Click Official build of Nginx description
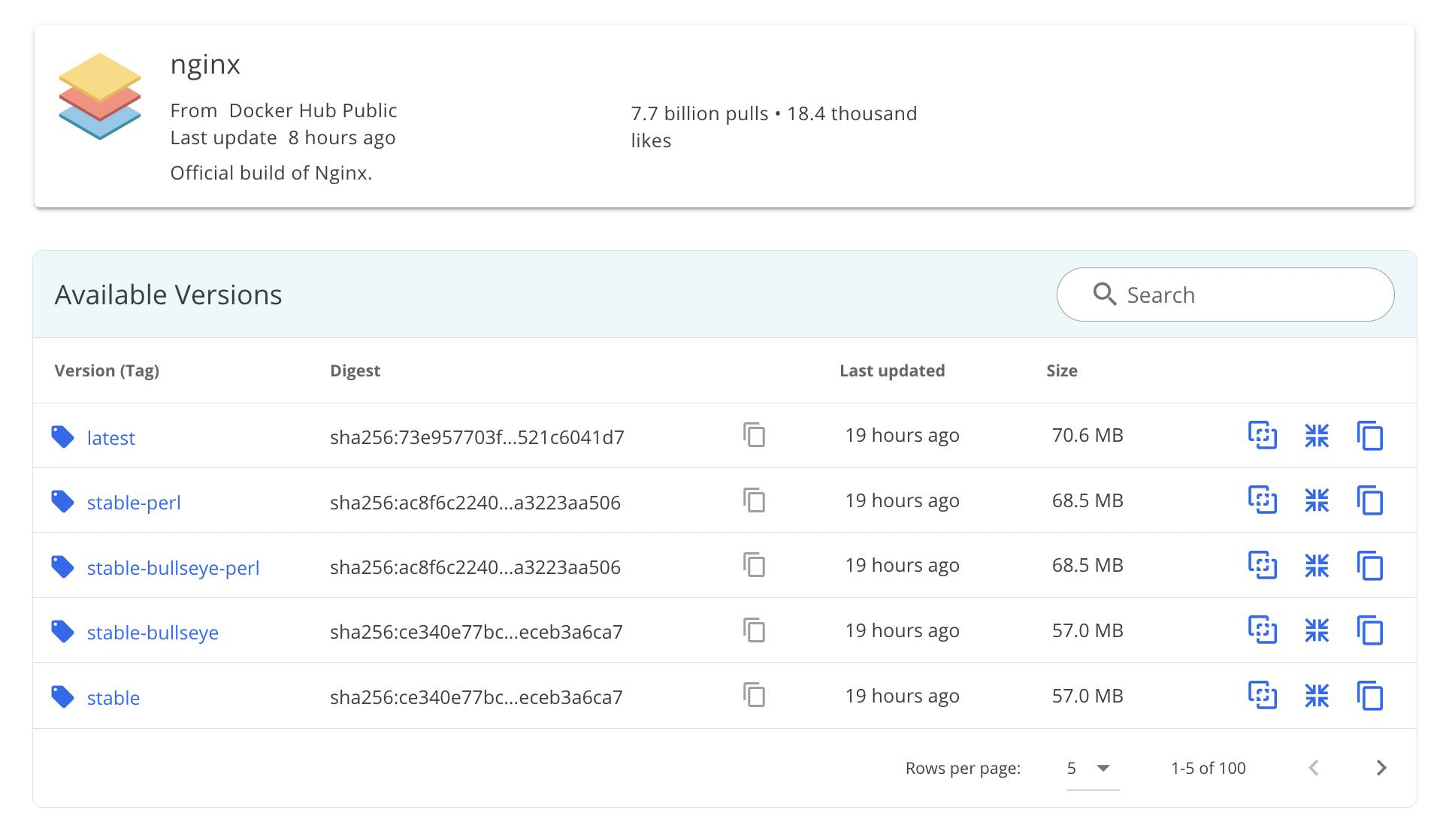This screenshot has width=1452, height=840. click(271, 174)
